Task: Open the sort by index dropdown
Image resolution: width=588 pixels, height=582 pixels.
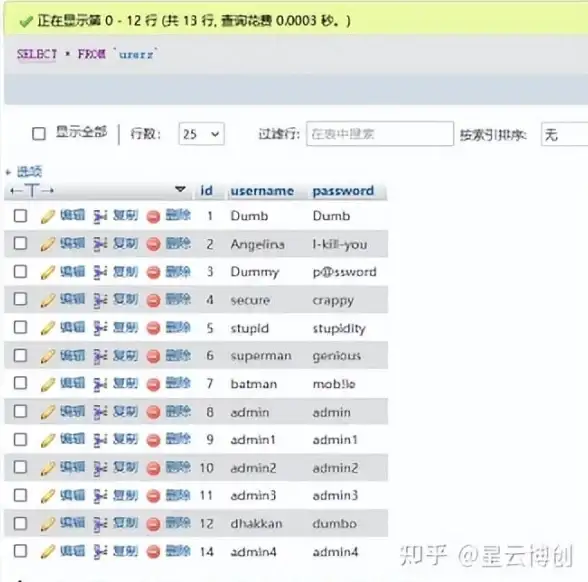Action: [x=564, y=134]
